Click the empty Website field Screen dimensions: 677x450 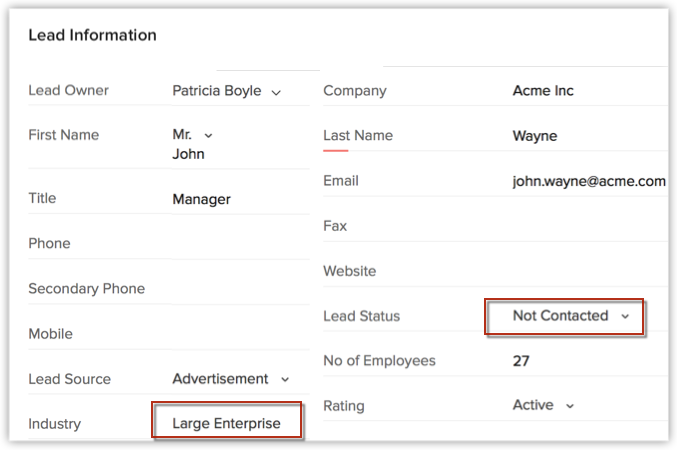[585, 271]
